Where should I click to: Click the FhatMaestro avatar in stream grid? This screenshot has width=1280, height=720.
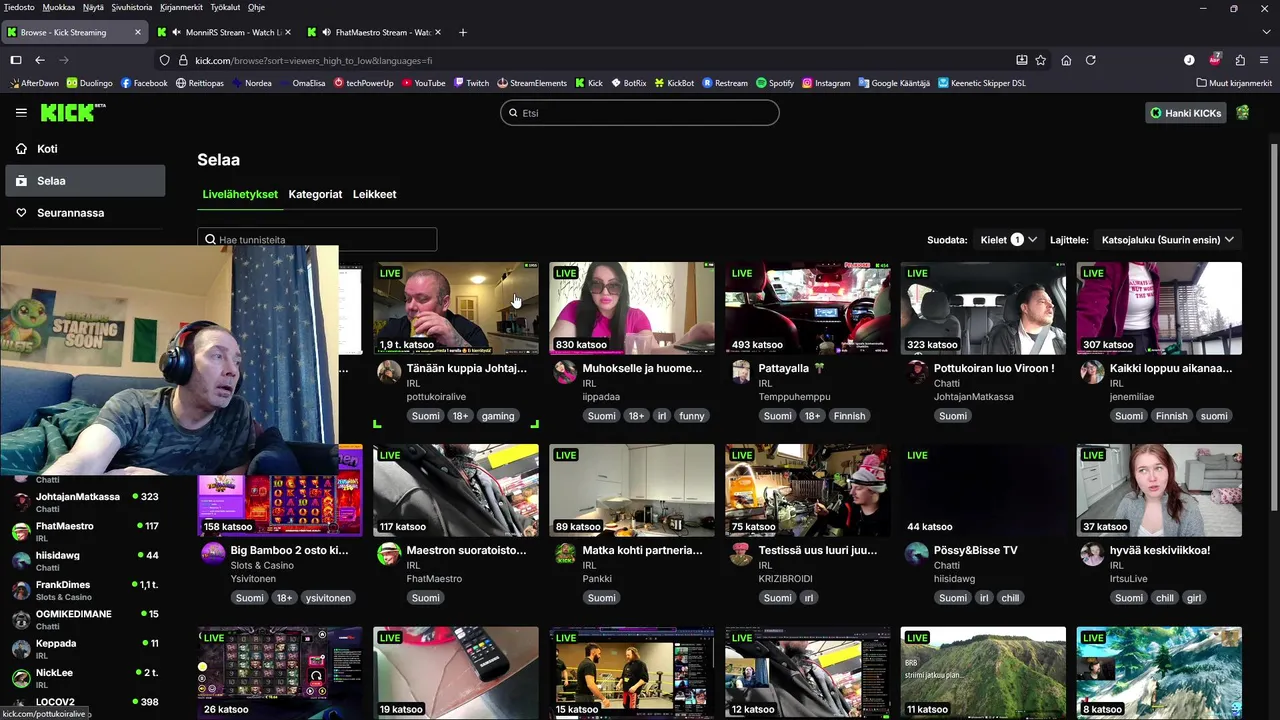click(x=389, y=555)
